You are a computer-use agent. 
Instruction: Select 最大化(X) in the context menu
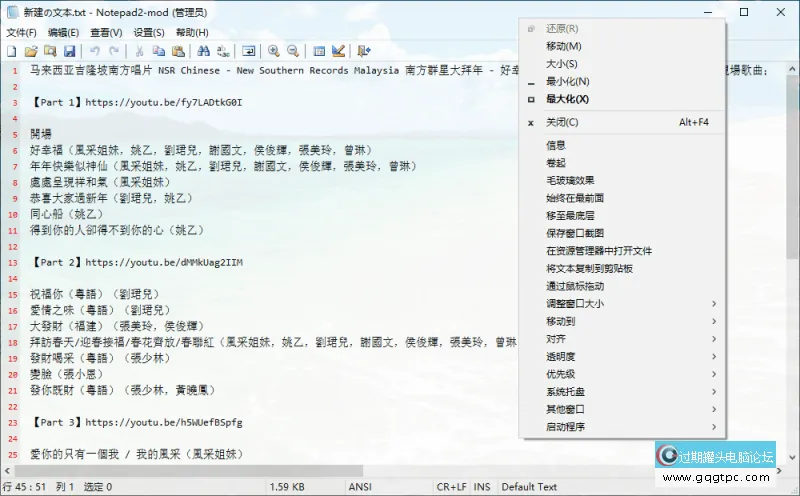click(622, 99)
